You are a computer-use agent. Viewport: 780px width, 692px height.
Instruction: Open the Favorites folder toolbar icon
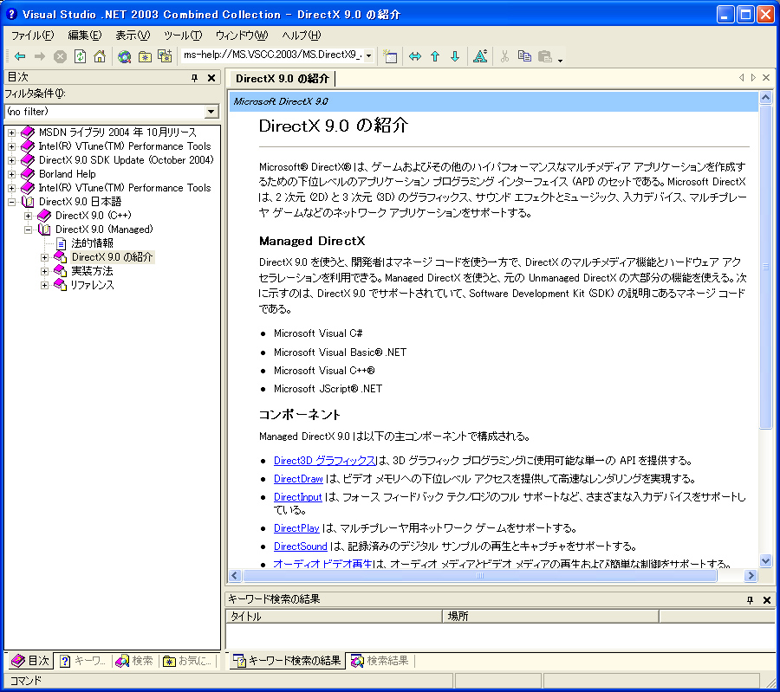pos(145,57)
